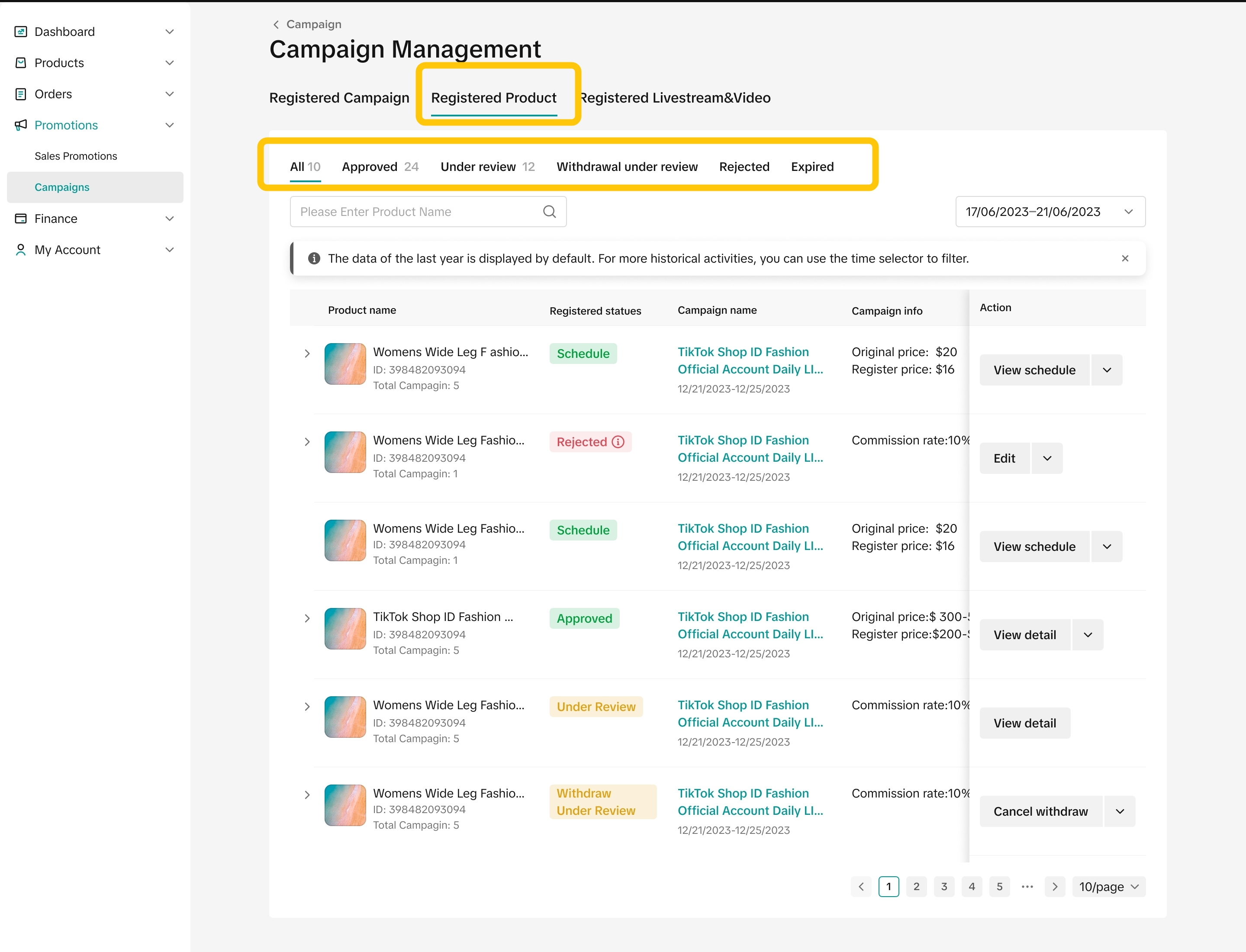Screen dimensions: 1246x952
Task: Click the My Account person icon
Action: tap(20, 250)
